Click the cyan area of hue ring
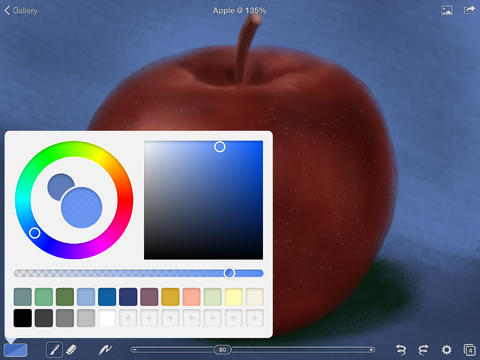 (x=23, y=200)
